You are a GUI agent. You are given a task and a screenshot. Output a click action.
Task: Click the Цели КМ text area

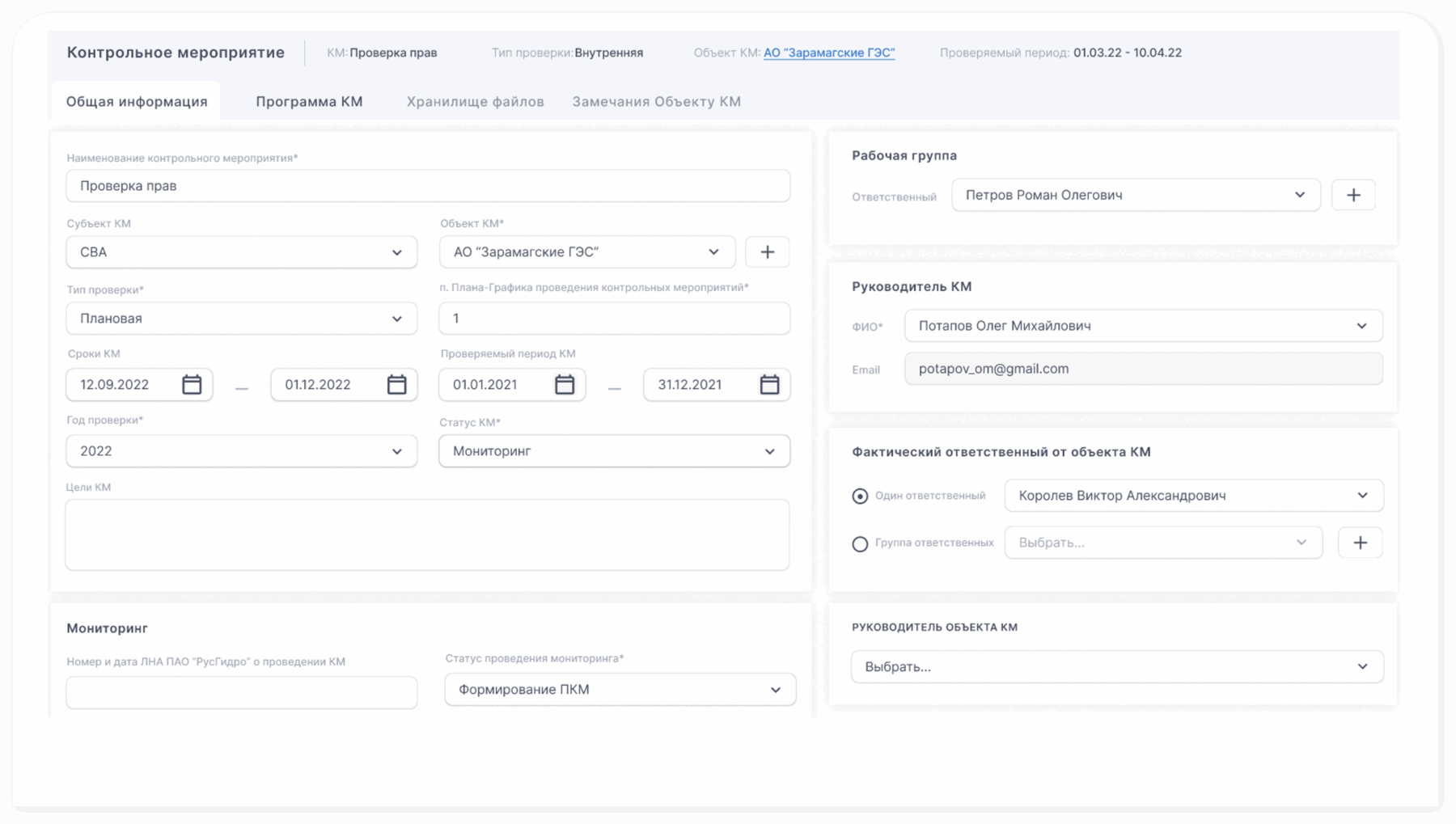[x=427, y=535]
